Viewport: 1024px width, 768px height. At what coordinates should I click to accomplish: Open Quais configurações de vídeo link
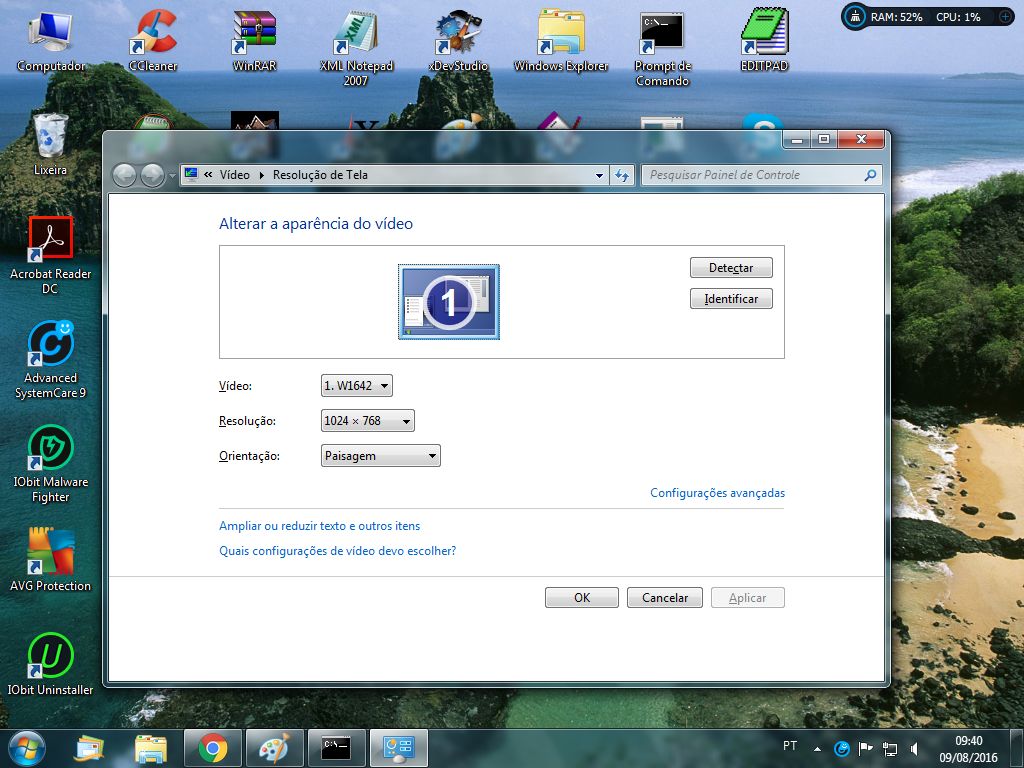tap(338, 551)
